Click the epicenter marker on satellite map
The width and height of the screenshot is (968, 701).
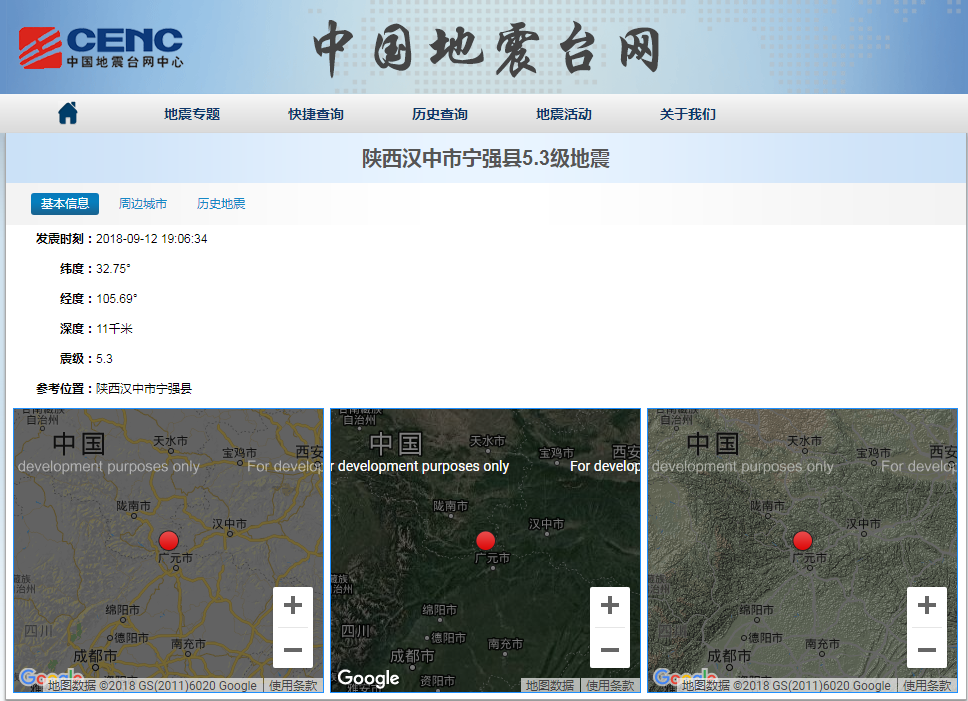(x=485, y=540)
